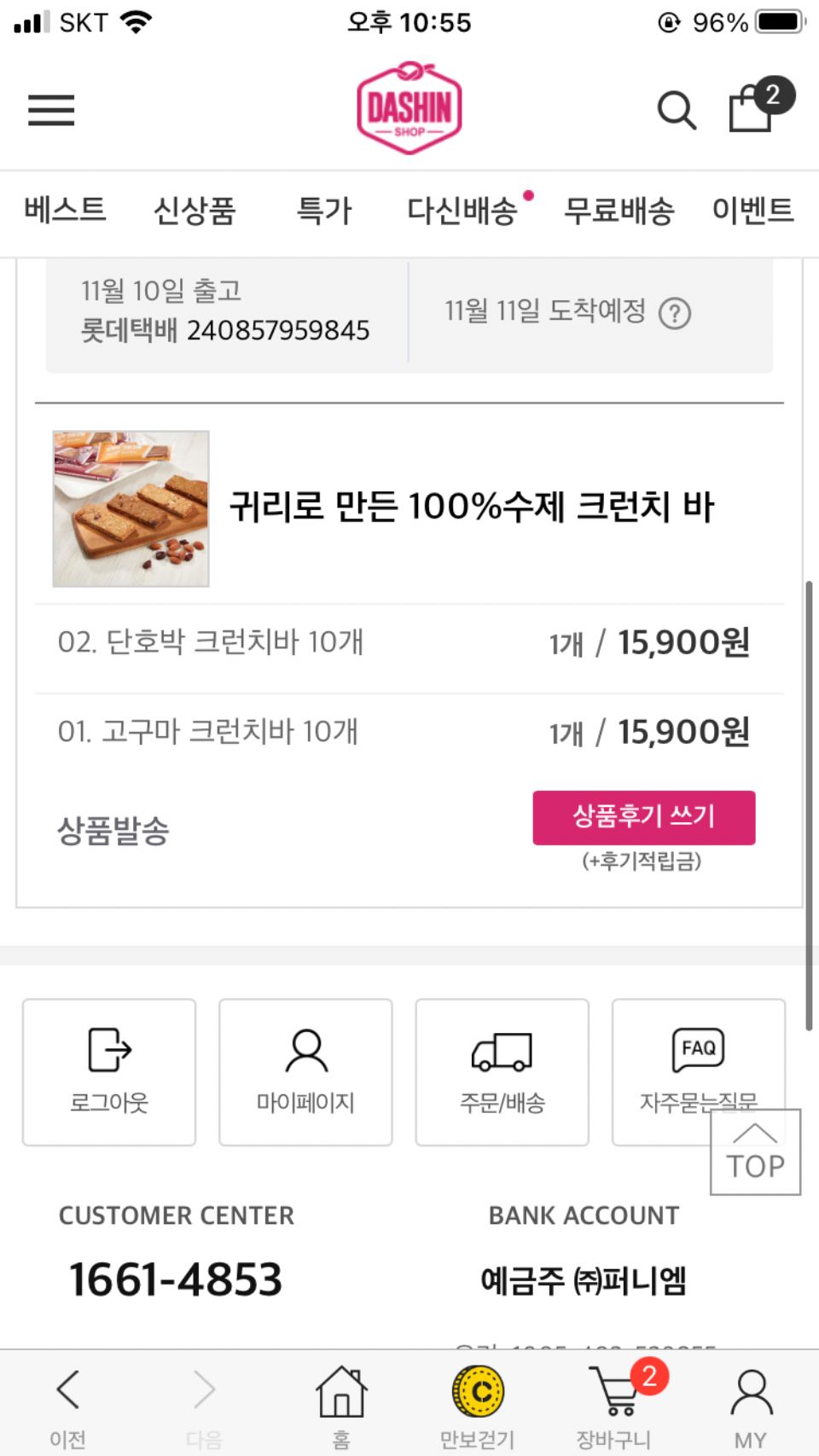The width and height of the screenshot is (819, 1456).
Task: Tap the crunch bar product thumbnail
Action: [131, 508]
